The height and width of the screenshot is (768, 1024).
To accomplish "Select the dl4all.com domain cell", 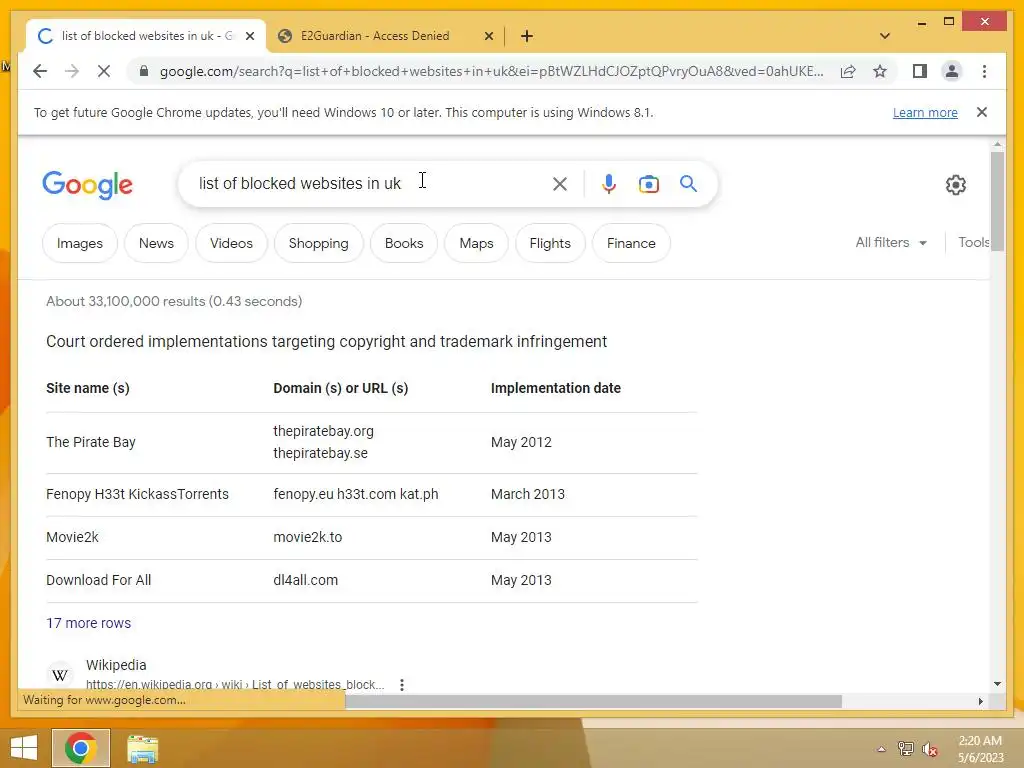I will pyautogui.click(x=305, y=580).
